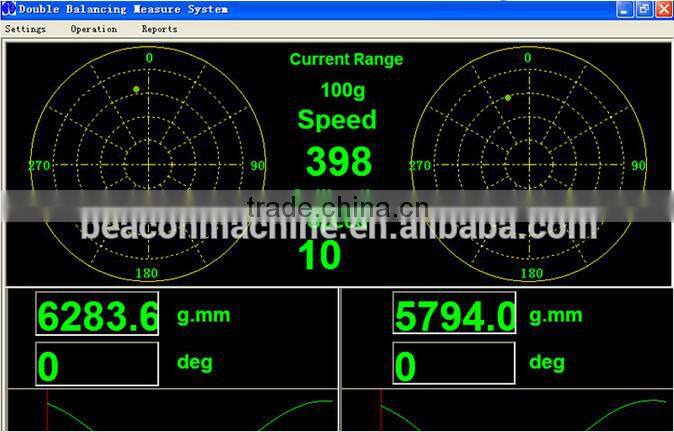Viewport: 674px width, 432px height.
Task: Click the red marker in left waveform
Action: point(47,411)
